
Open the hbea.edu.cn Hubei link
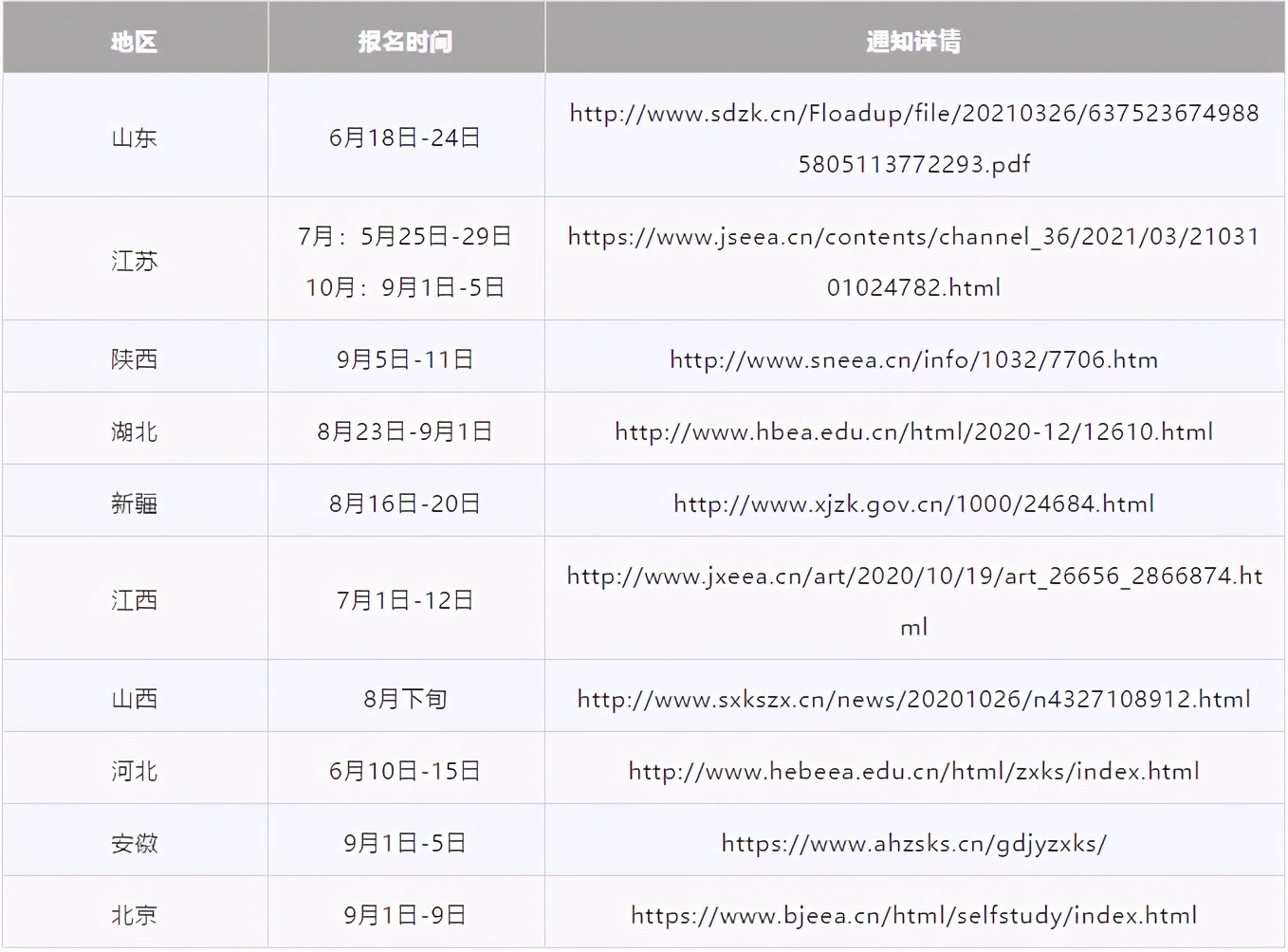[913, 431]
